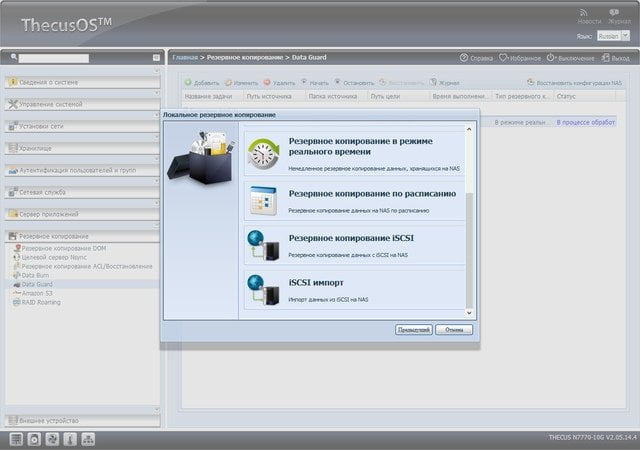The width and height of the screenshot is (640, 450).
Task: Open the News RSS icon
Action: 584,13
